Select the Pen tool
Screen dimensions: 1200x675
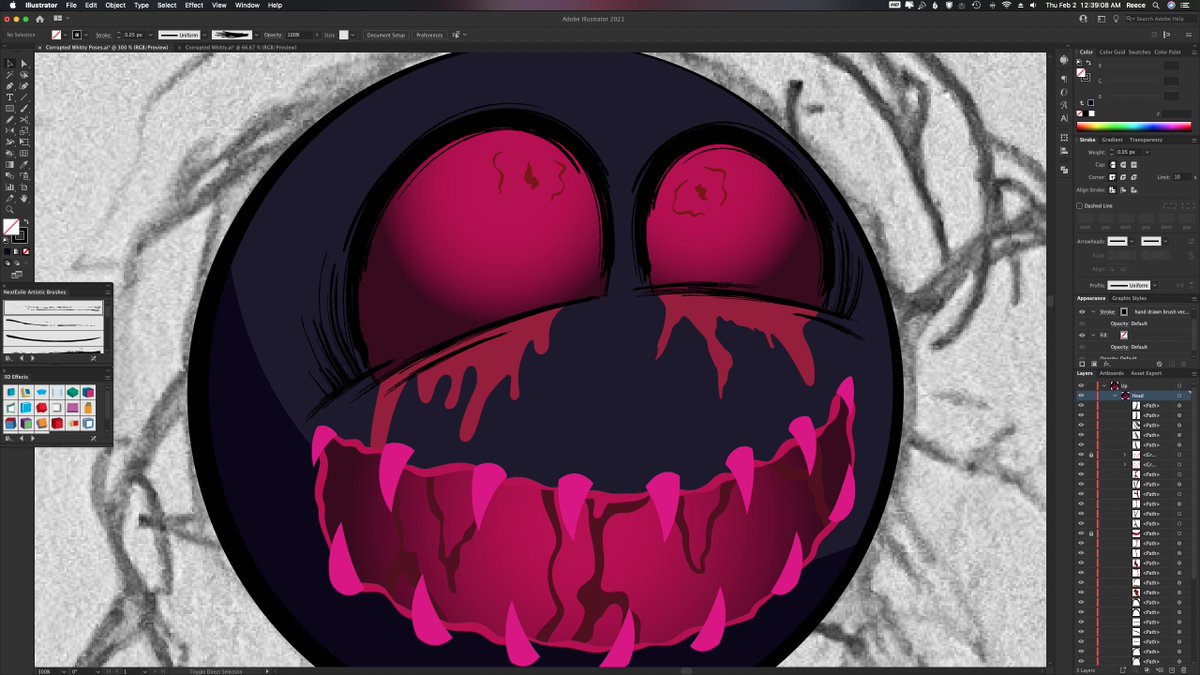[x=9, y=86]
